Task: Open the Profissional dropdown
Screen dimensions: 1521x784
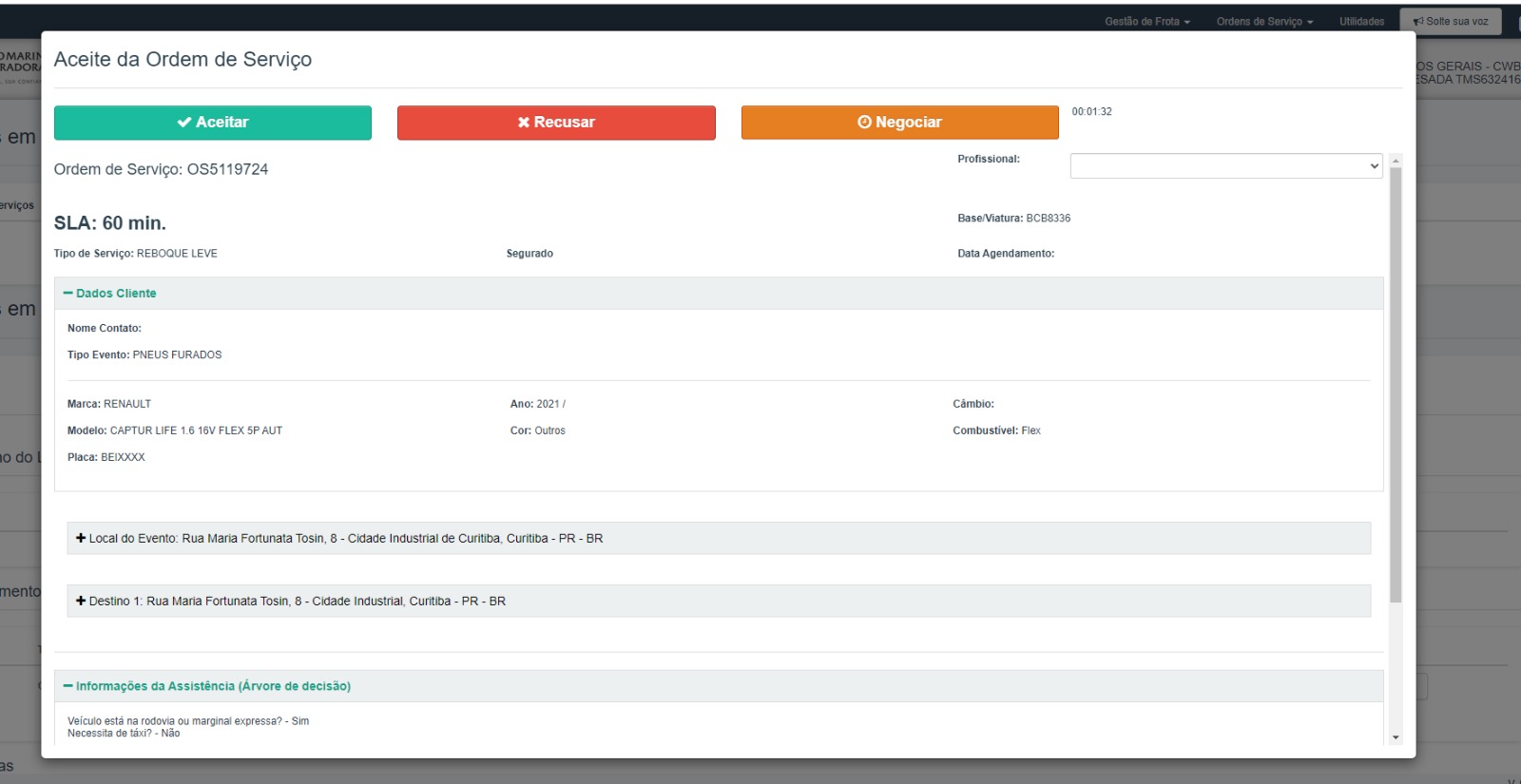Action: coord(1225,166)
